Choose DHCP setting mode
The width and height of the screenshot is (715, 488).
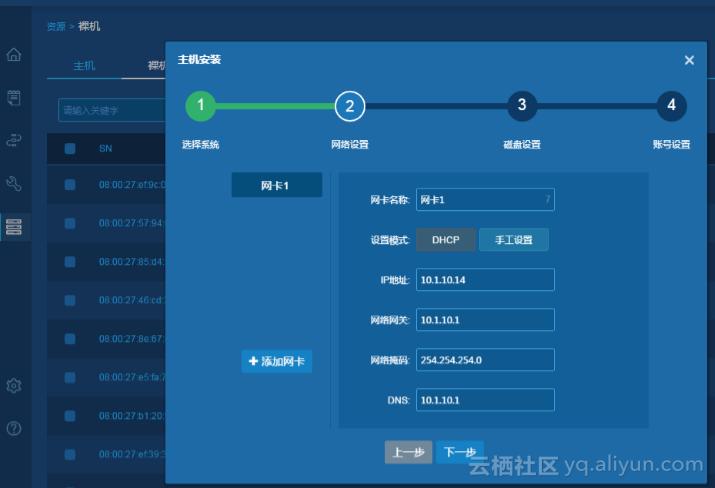point(446,240)
